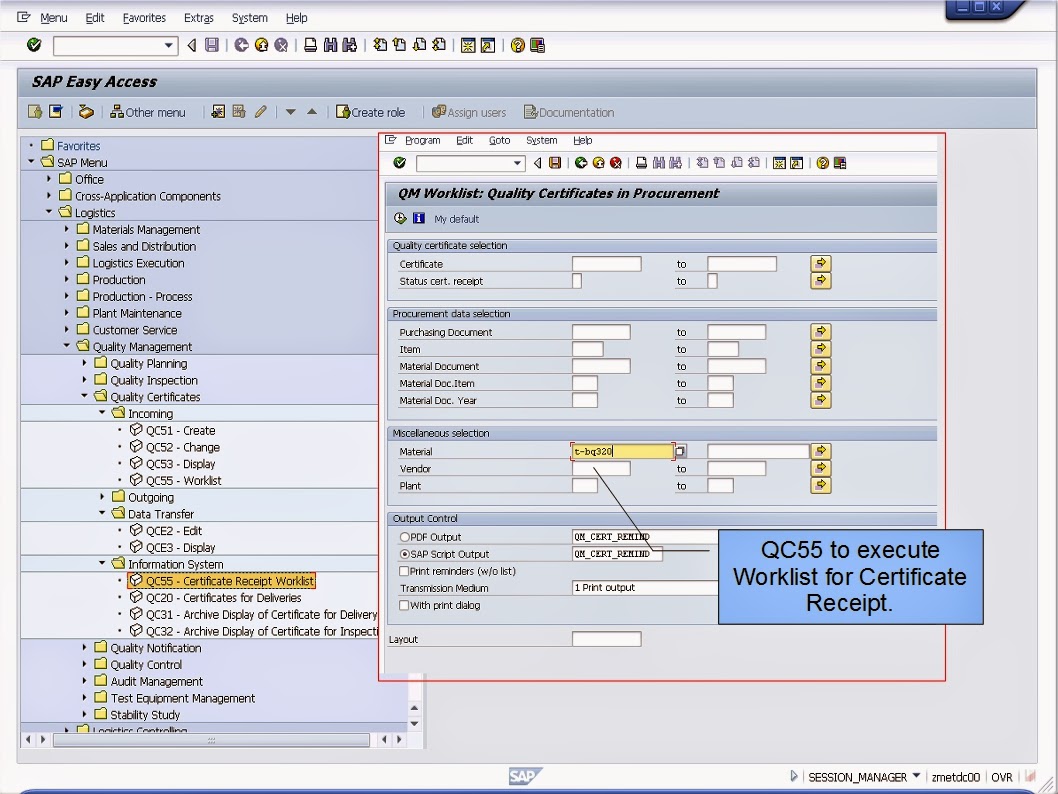This screenshot has height=794, width=1058.
Task: Open the Help icon in the main toolbar
Action: click(517, 45)
